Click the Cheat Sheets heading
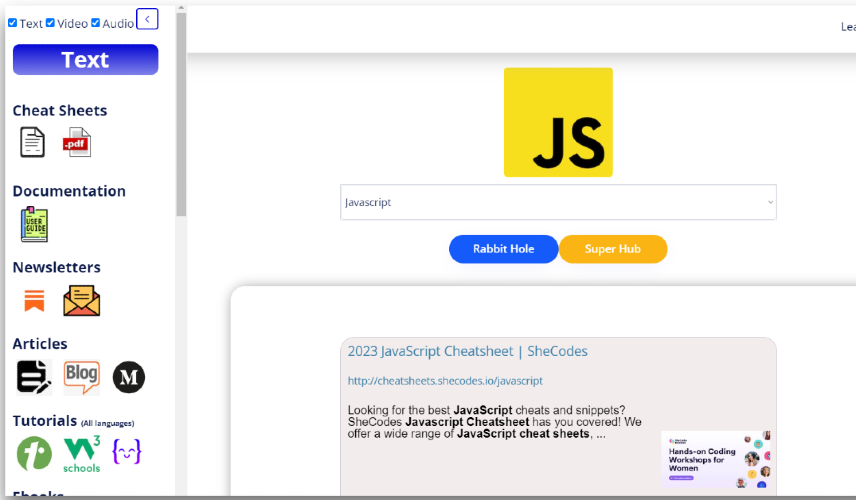Screen dimensions: 856x500 (x=60, y=110)
